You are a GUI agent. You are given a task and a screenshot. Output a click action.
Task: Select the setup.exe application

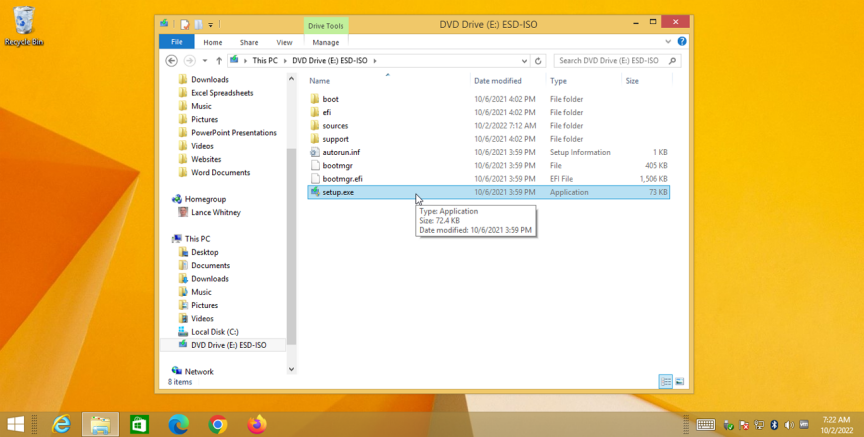488,192
